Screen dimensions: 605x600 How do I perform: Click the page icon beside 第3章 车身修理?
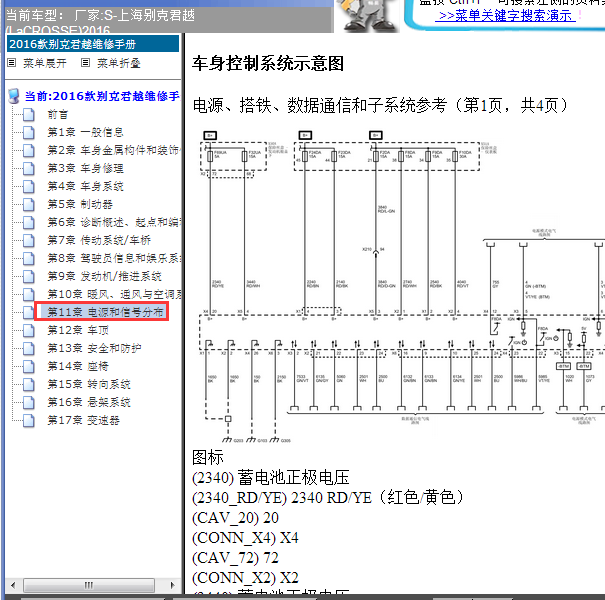[29, 168]
